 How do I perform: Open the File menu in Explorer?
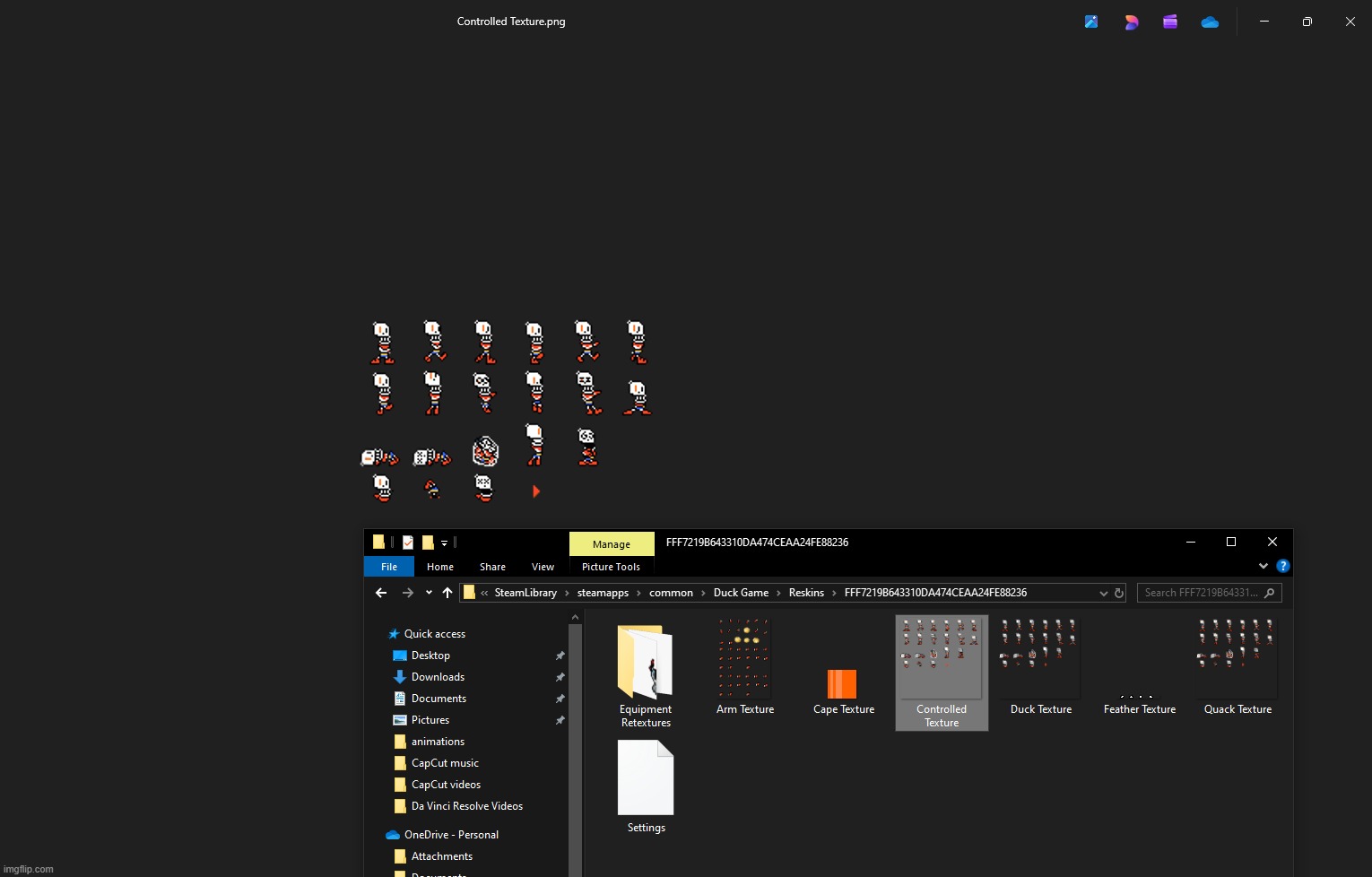pyautogui.click(x=389, y=567)
